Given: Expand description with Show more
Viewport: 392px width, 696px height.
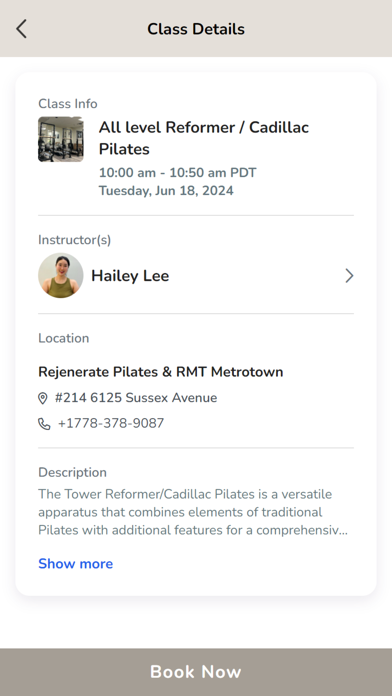Looking at the screenshot, I should 75,564.
